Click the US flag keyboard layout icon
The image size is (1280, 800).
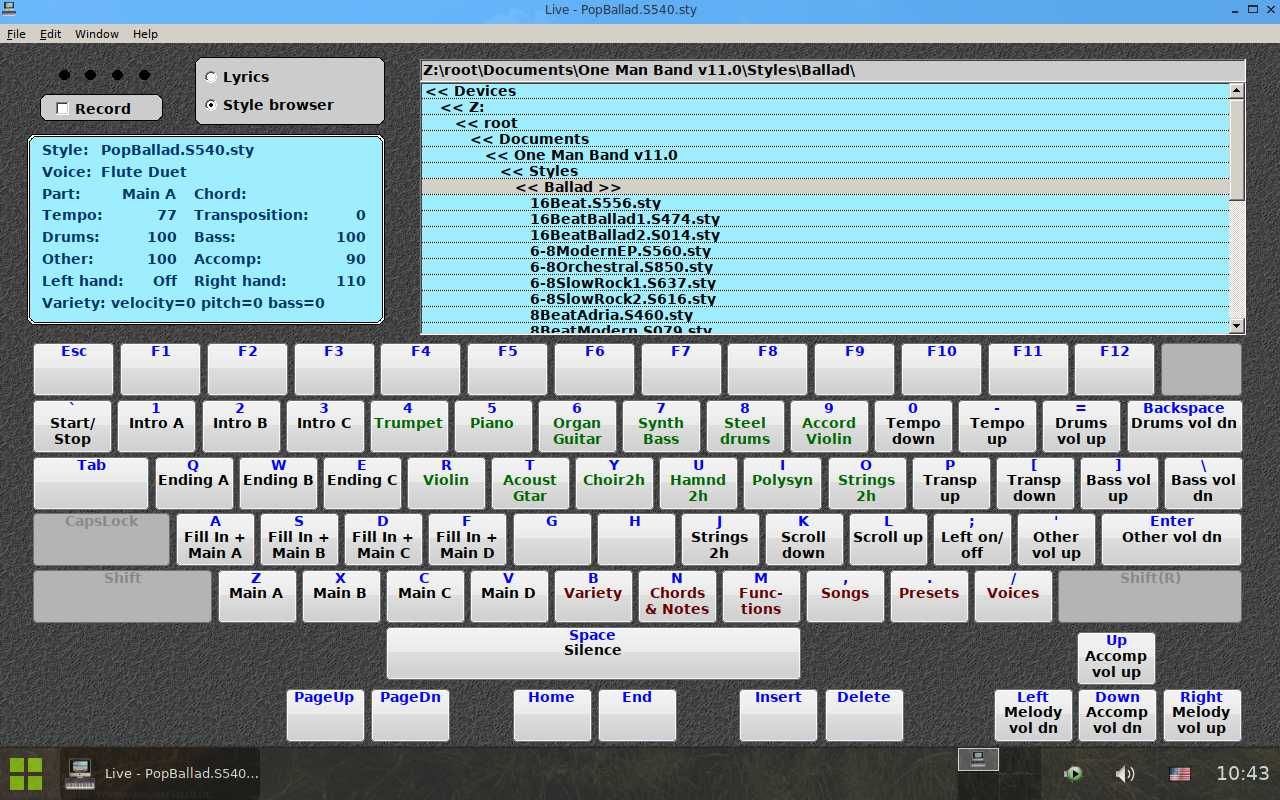pos(1180,773)
